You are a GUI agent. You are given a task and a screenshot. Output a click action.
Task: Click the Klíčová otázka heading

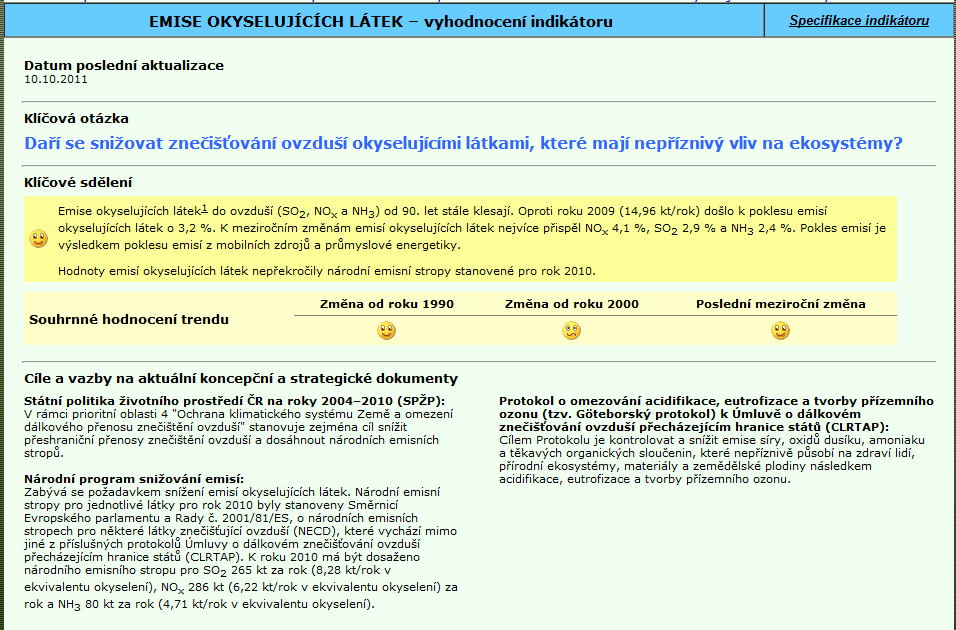(76, 118)
